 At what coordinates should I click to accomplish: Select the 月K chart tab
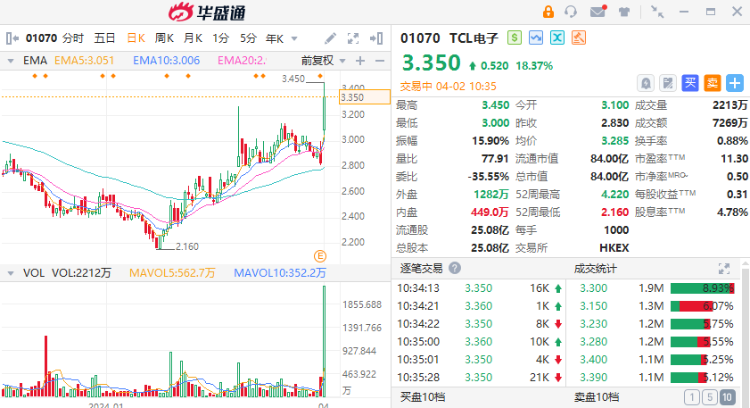pyautogui.click(x=193, y=38)
